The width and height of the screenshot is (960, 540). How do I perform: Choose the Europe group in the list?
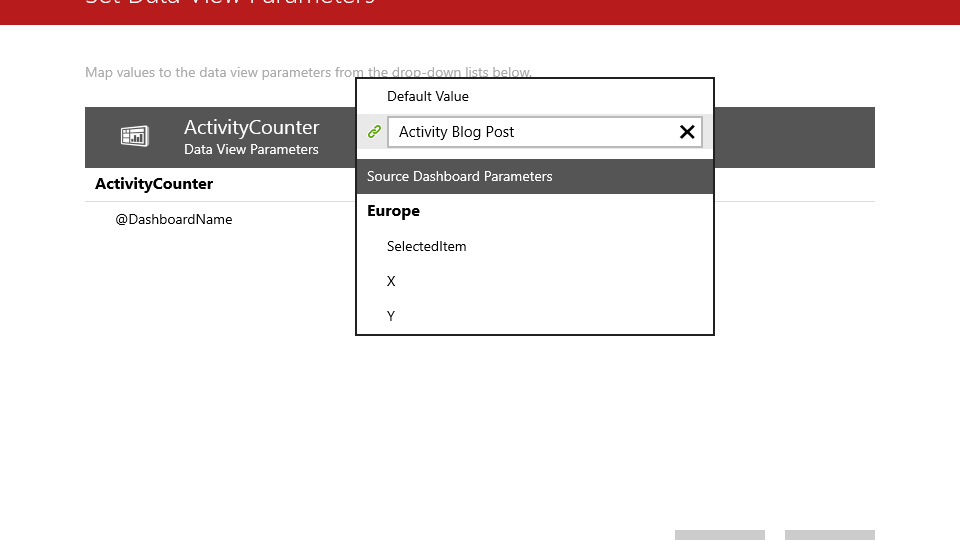(394, 211)
